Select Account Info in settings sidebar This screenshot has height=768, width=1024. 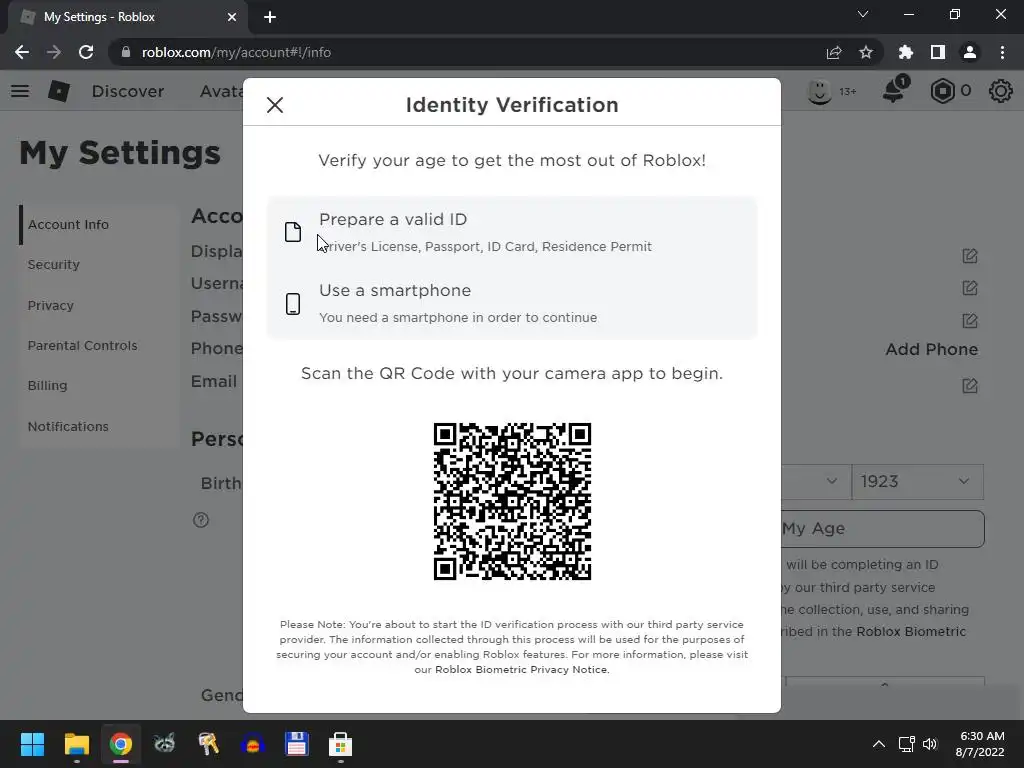pyautogui.click(x=68, y=225)
